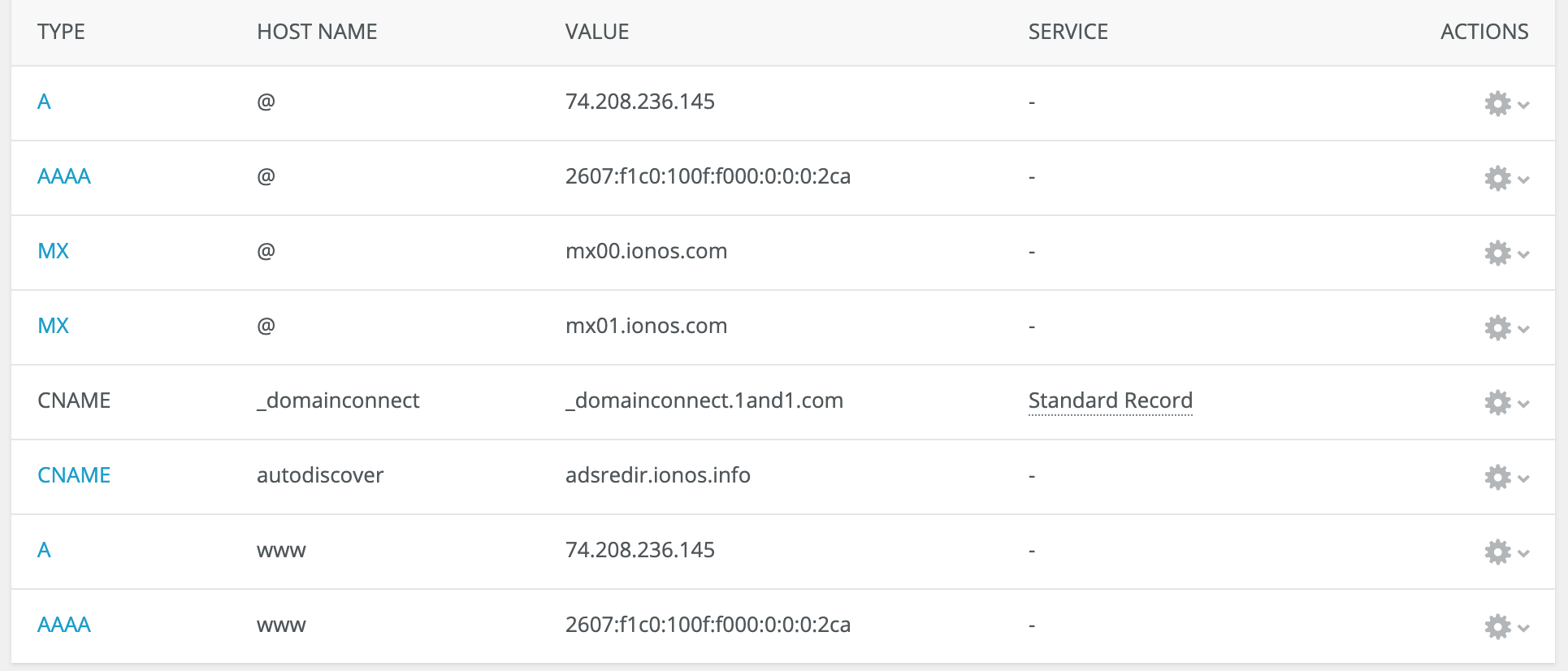Select the AAAA type link on the @ row
This screenshot has width=1568, height=671.
tap(63, 177)
